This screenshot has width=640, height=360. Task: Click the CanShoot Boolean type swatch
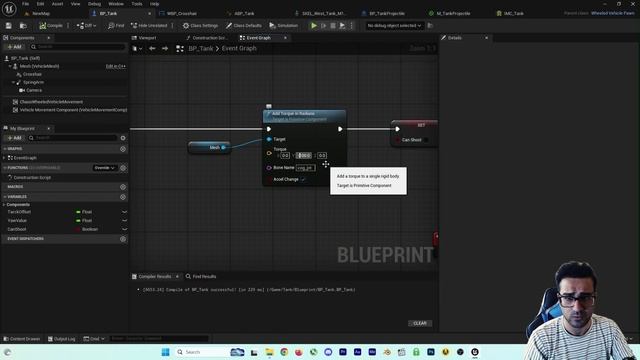tap(78, 229)
